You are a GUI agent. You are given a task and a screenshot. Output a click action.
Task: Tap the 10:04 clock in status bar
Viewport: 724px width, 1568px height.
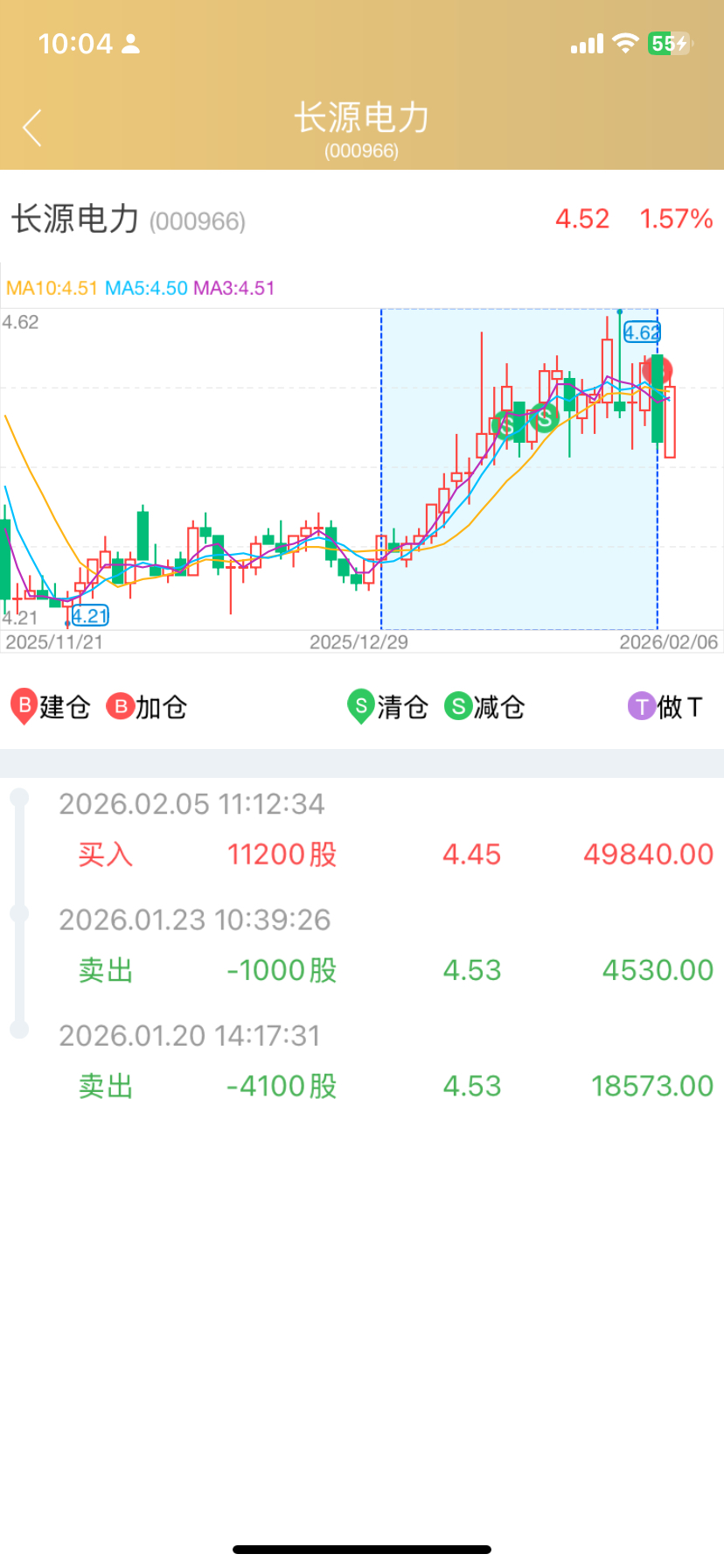(76, 43)
